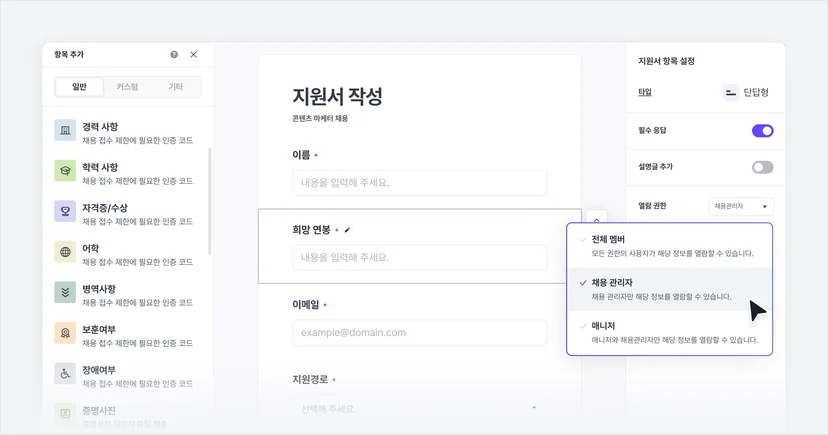The width and height of the screenshot is (828, 435).
Task: Click the sidebar item list scrollbar
Action: (210, 201)
